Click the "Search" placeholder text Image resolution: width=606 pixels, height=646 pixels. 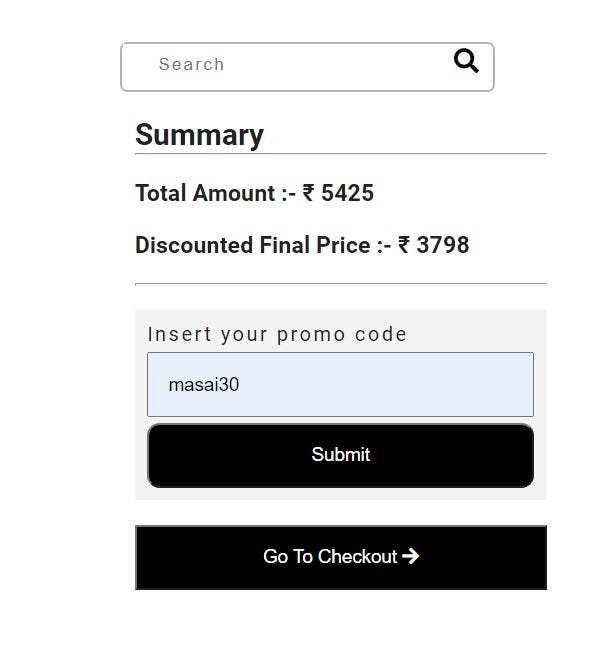click(191, 65)
